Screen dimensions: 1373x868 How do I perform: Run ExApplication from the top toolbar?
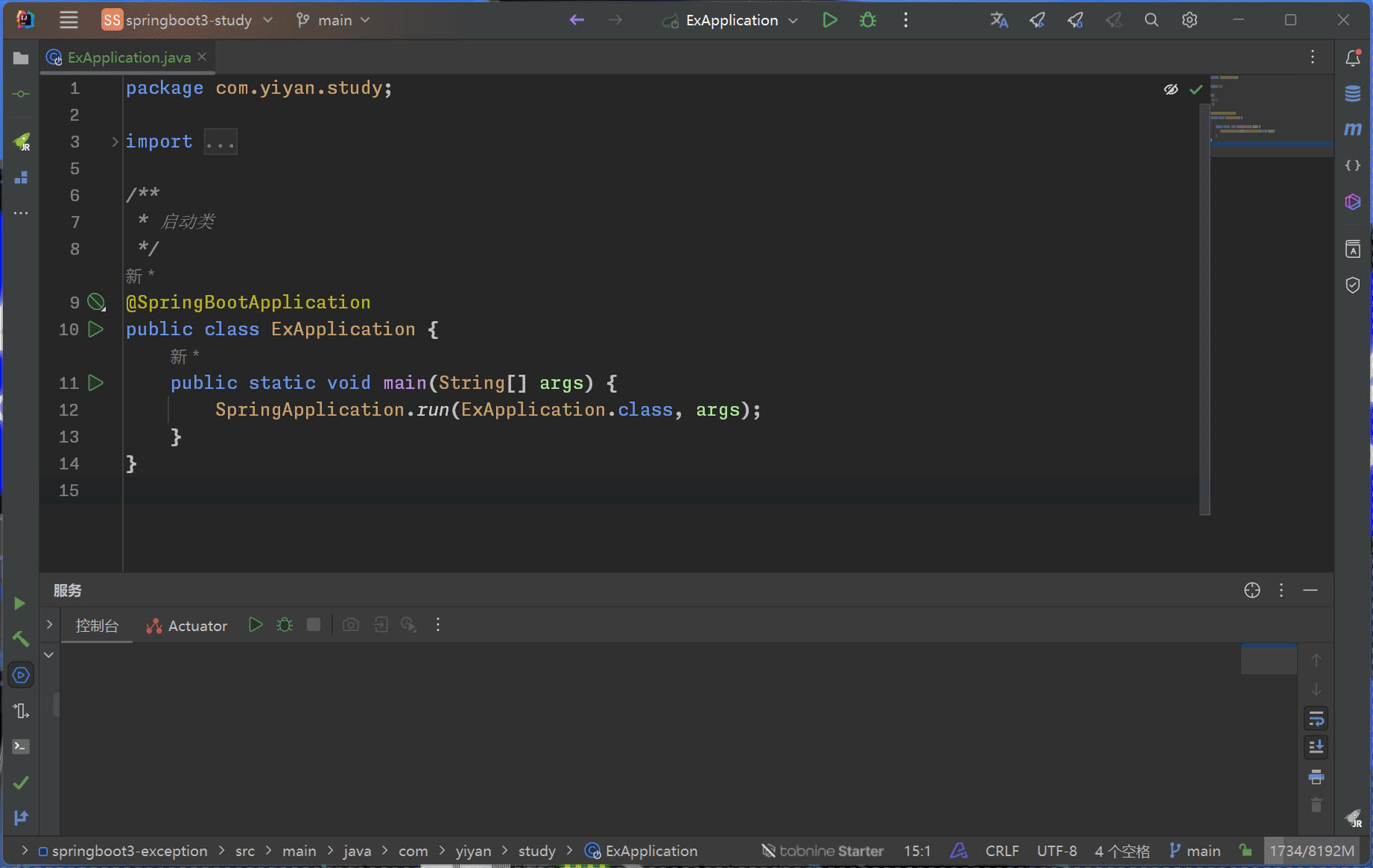[x=829, y=20]
